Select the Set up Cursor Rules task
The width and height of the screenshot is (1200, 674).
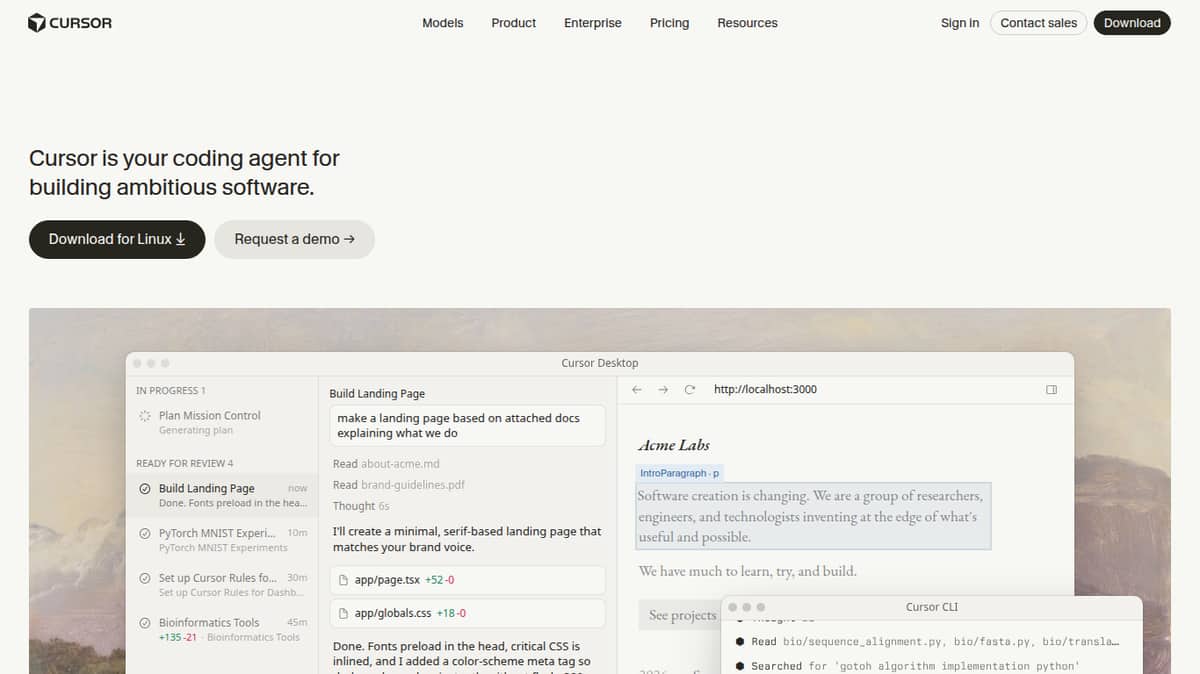[x=222, y=584]
